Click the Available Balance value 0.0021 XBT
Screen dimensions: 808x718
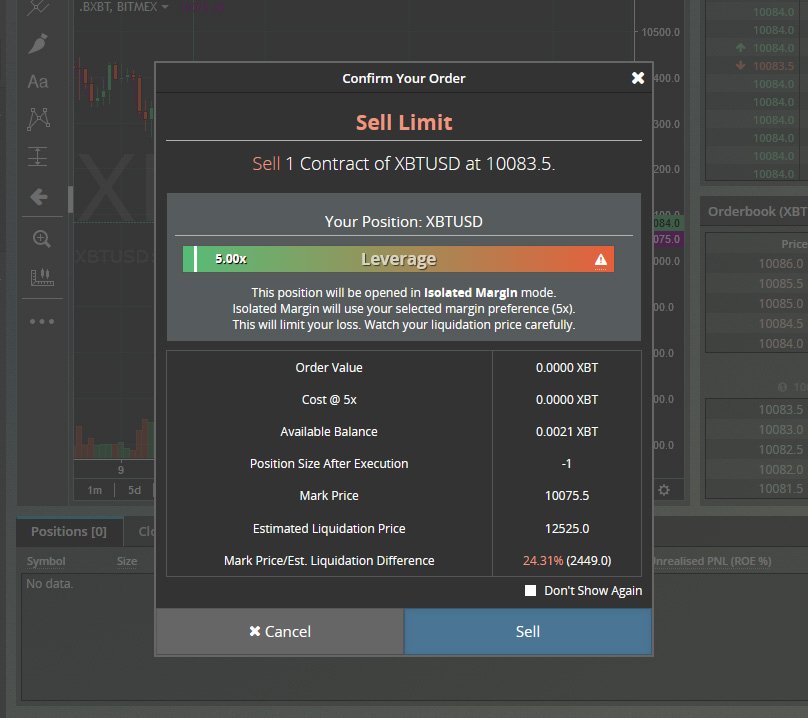(567, 431)
